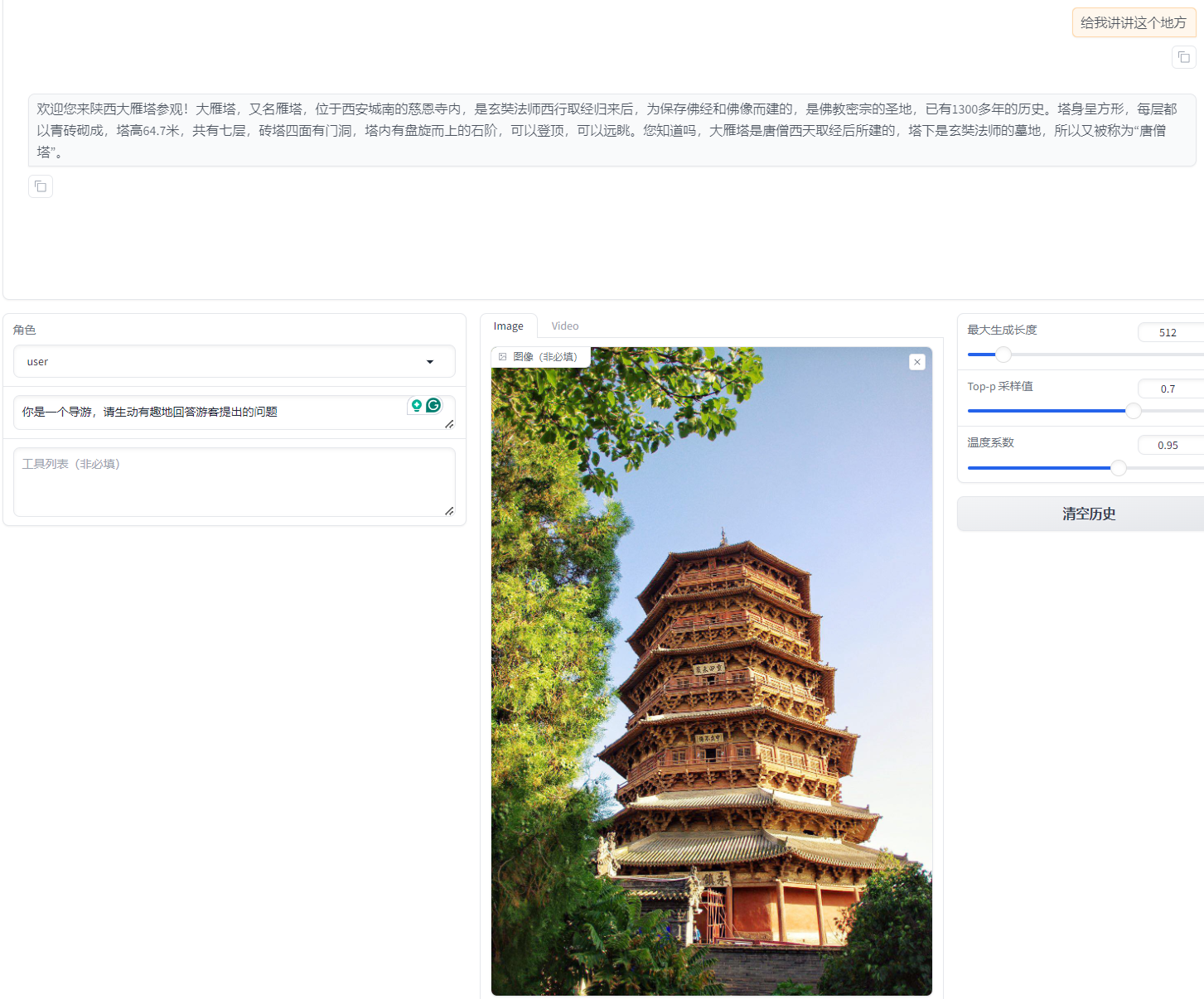Image resolution: width=1204 pixels, height=999 pixels.
Task: Click the 温度系数 label
Action: click(990, 442)
